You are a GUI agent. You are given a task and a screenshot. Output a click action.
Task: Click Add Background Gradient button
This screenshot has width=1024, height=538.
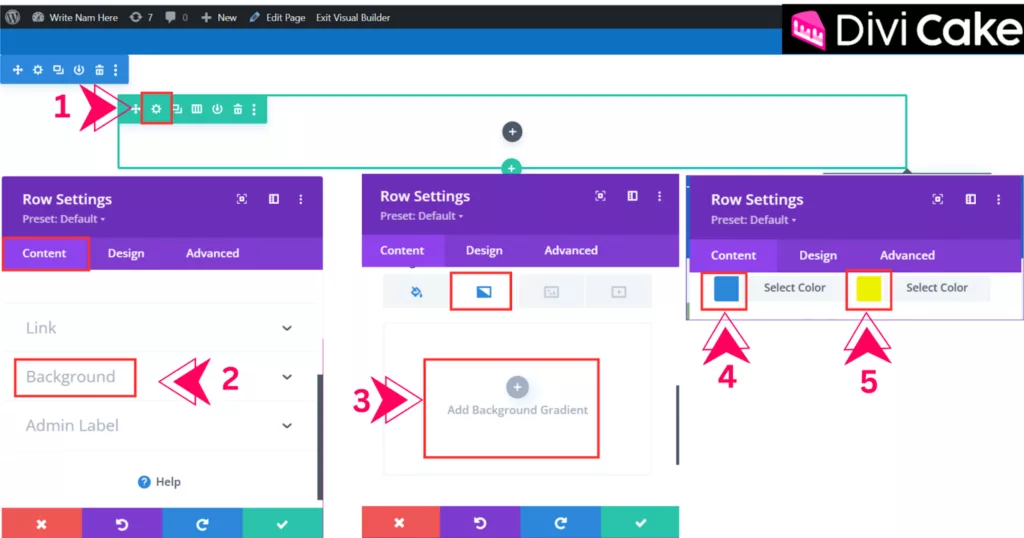coord(517,396)
